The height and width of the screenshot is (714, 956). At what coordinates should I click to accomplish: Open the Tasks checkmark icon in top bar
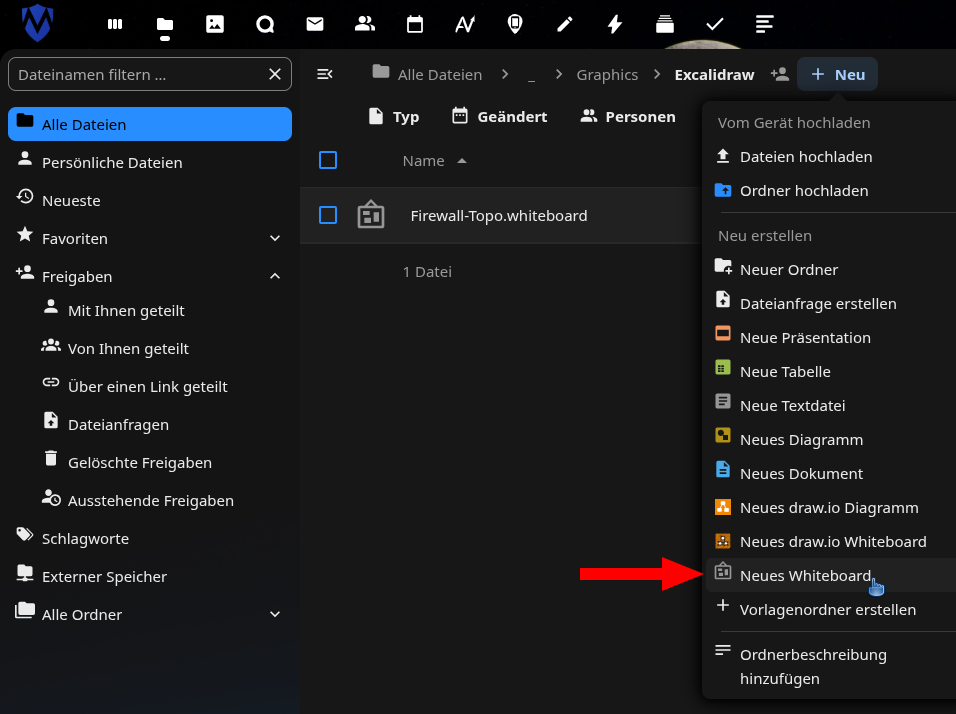[x=715, y=24]
